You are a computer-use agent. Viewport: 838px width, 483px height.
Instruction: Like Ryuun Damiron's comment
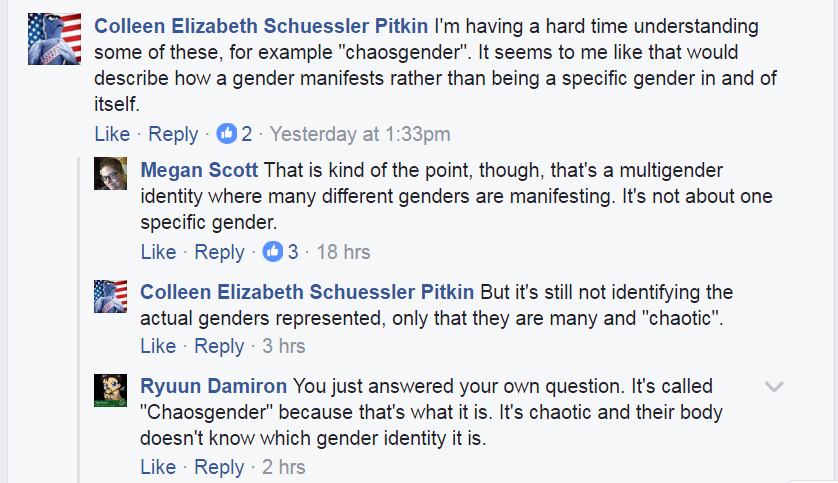coord(158,467)
